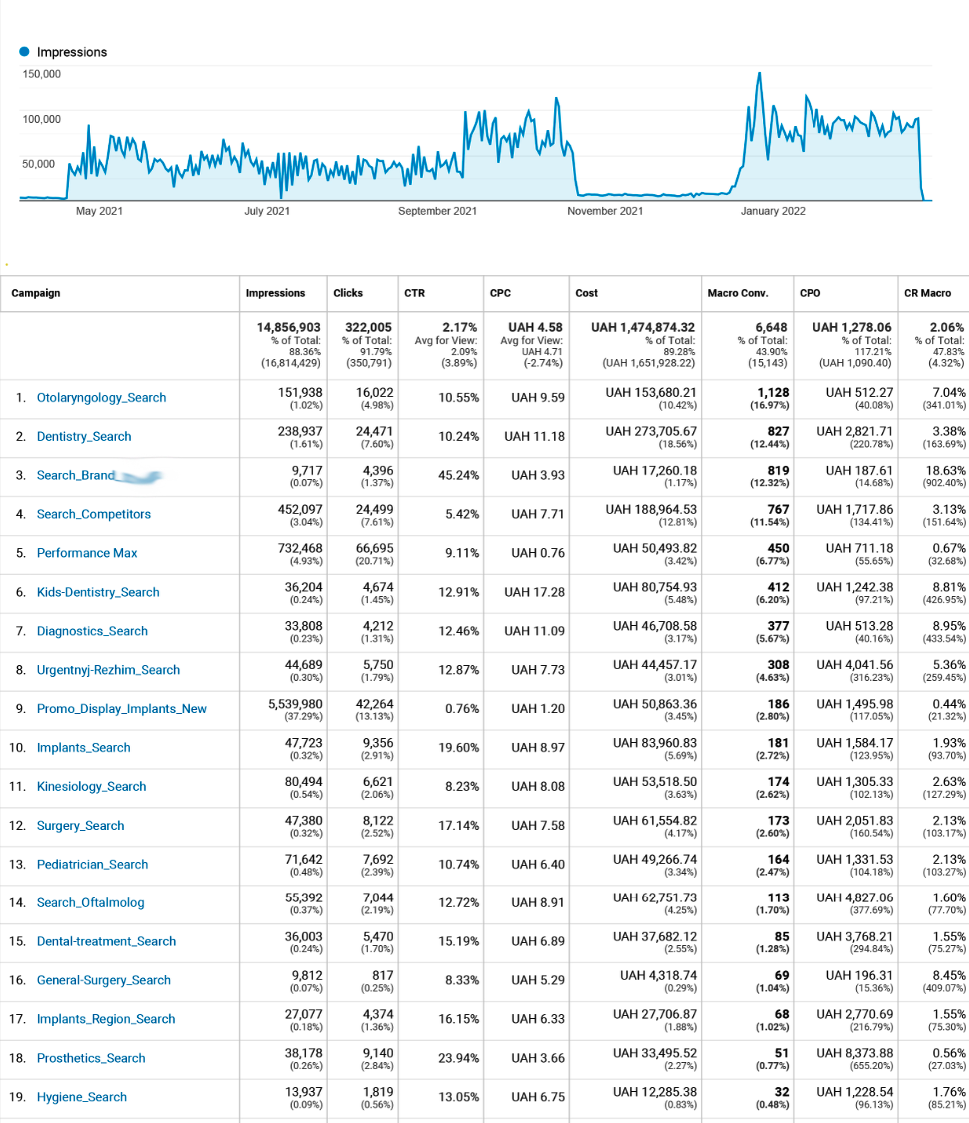Click the Prosthetics_Search campaign link
The image size is (969, 1123).
(91, 1058)
